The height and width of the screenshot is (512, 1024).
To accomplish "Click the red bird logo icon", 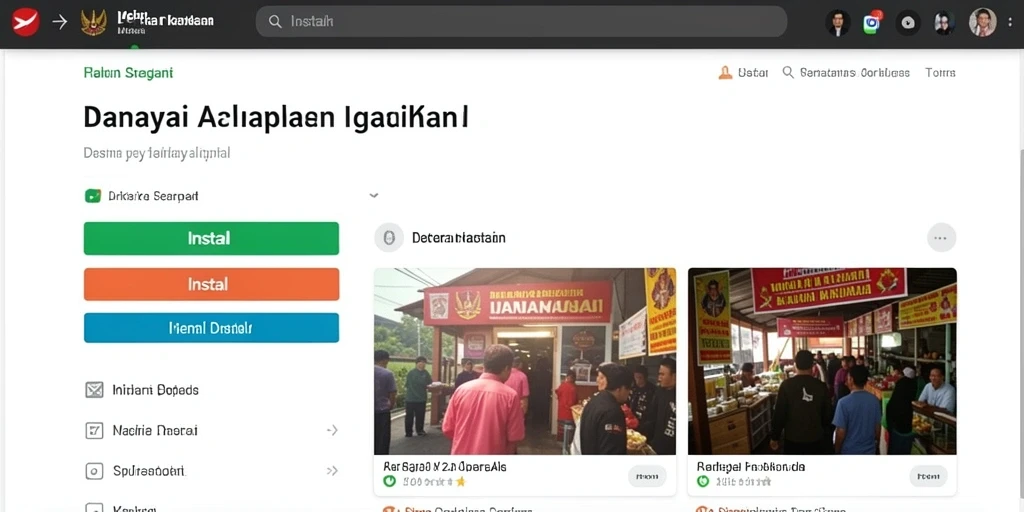I will [25, 22].
